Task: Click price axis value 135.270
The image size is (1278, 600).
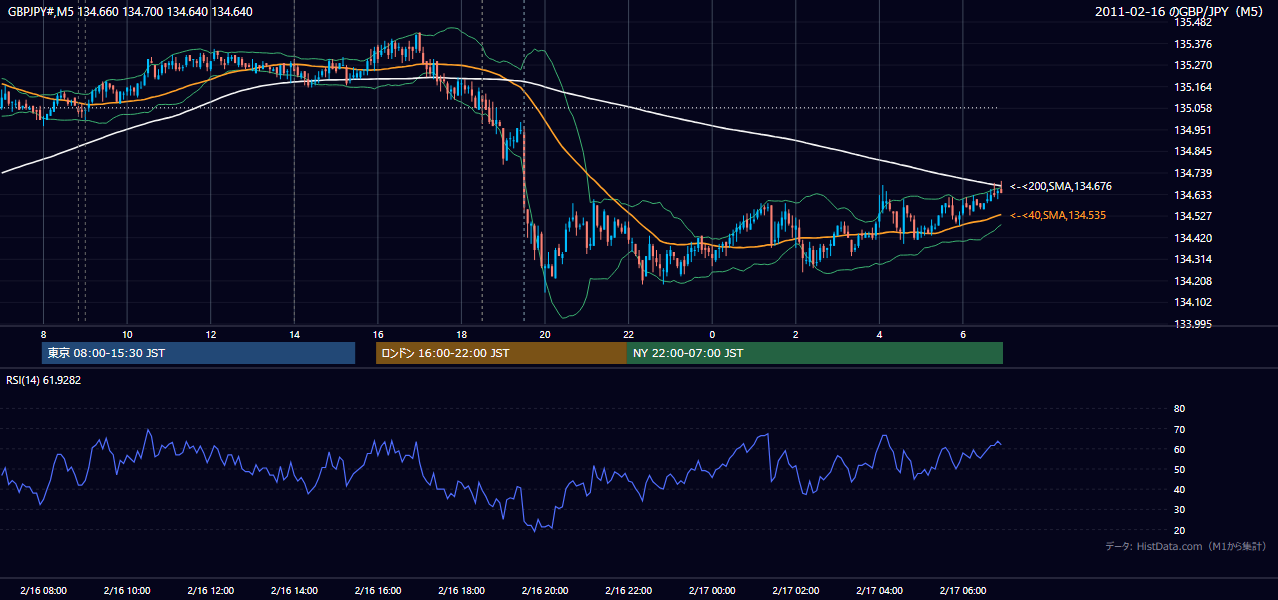Action: (x=1193, y=66)
